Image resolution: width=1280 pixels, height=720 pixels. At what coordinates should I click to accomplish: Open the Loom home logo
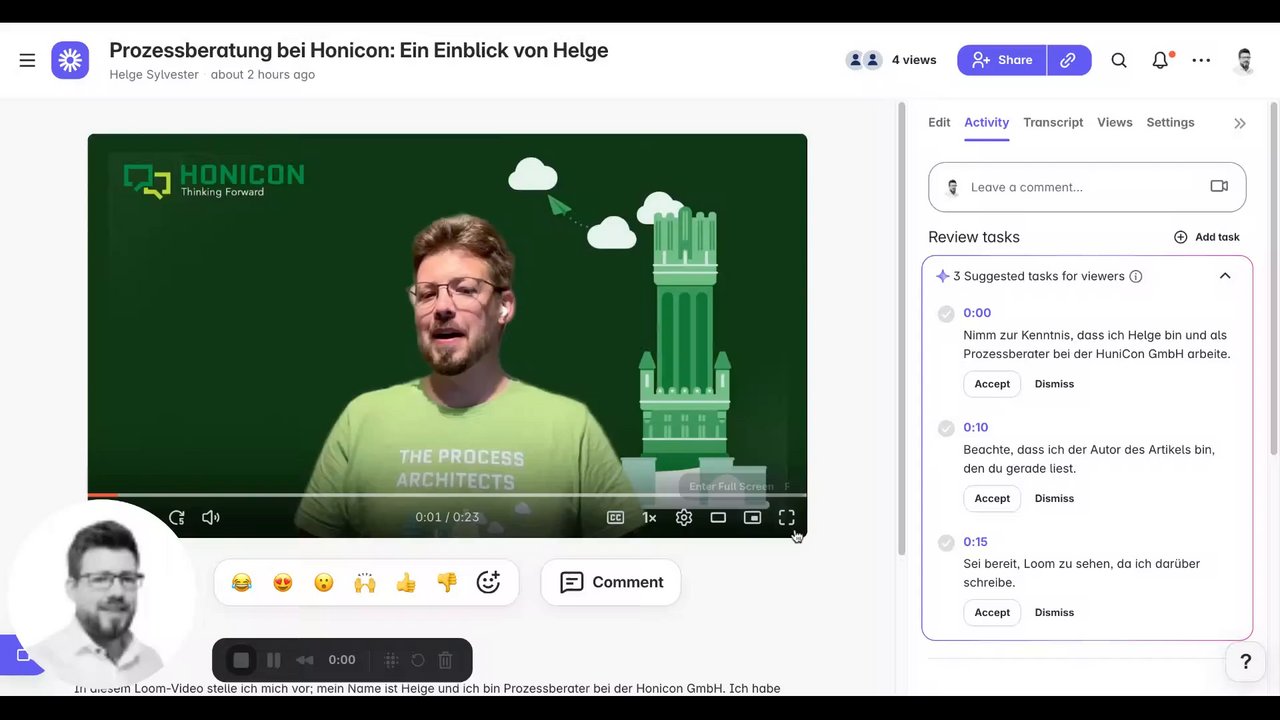click(70, 60)
